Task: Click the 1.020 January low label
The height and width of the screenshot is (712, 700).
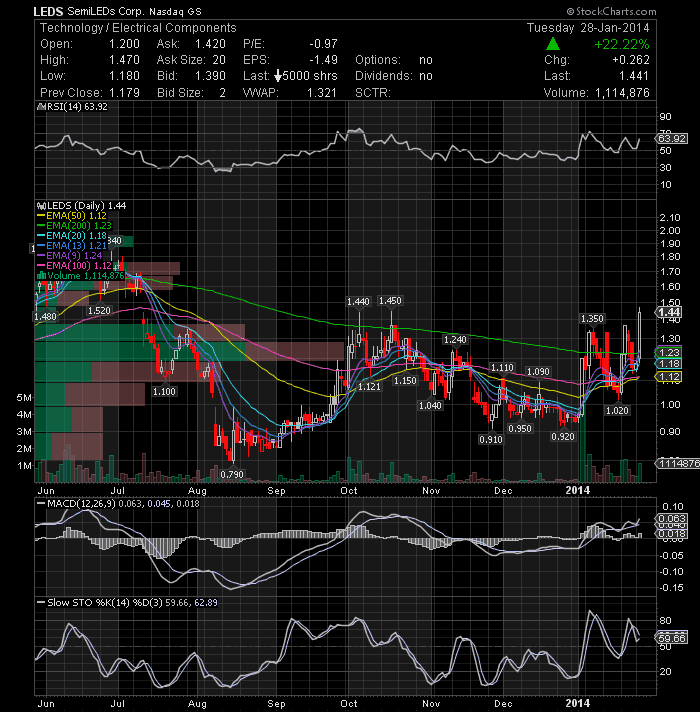Action: tap(617, 410)
